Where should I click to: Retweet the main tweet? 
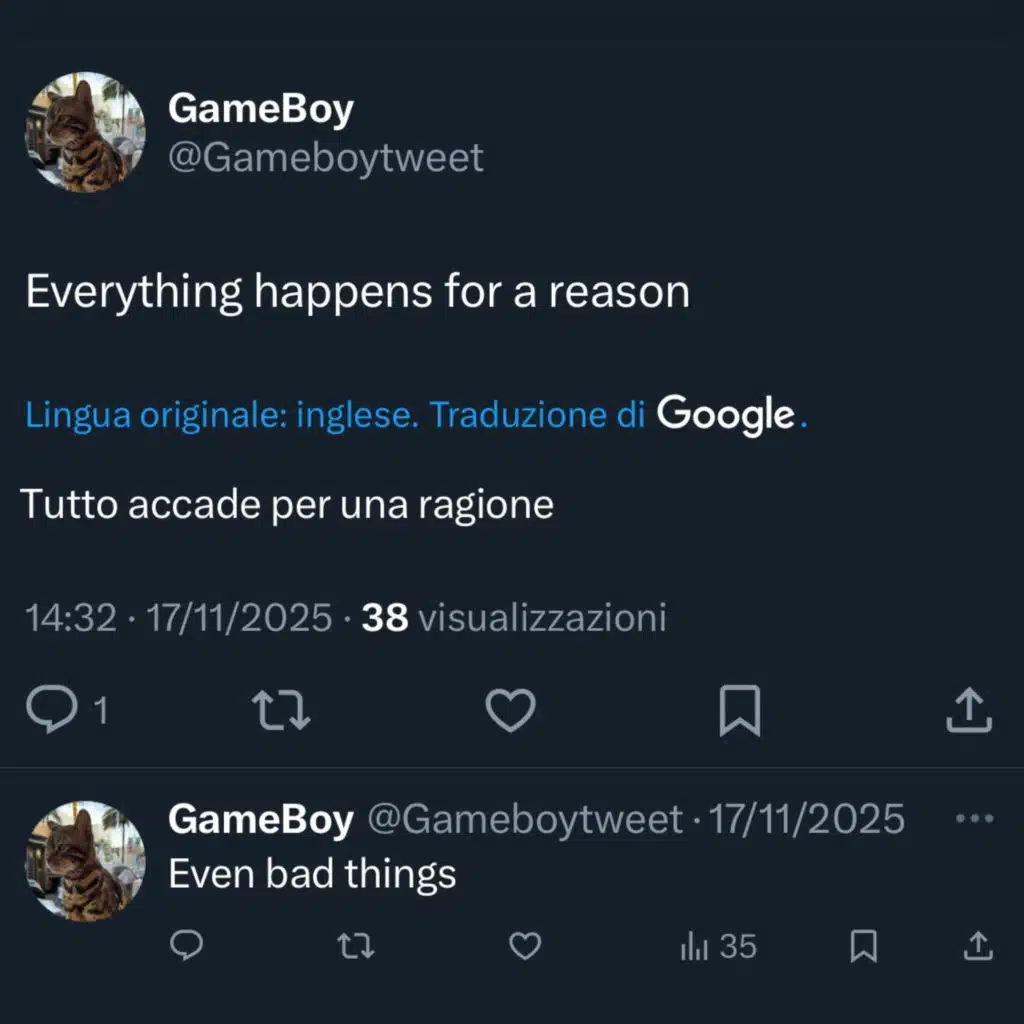pos(281,709)
